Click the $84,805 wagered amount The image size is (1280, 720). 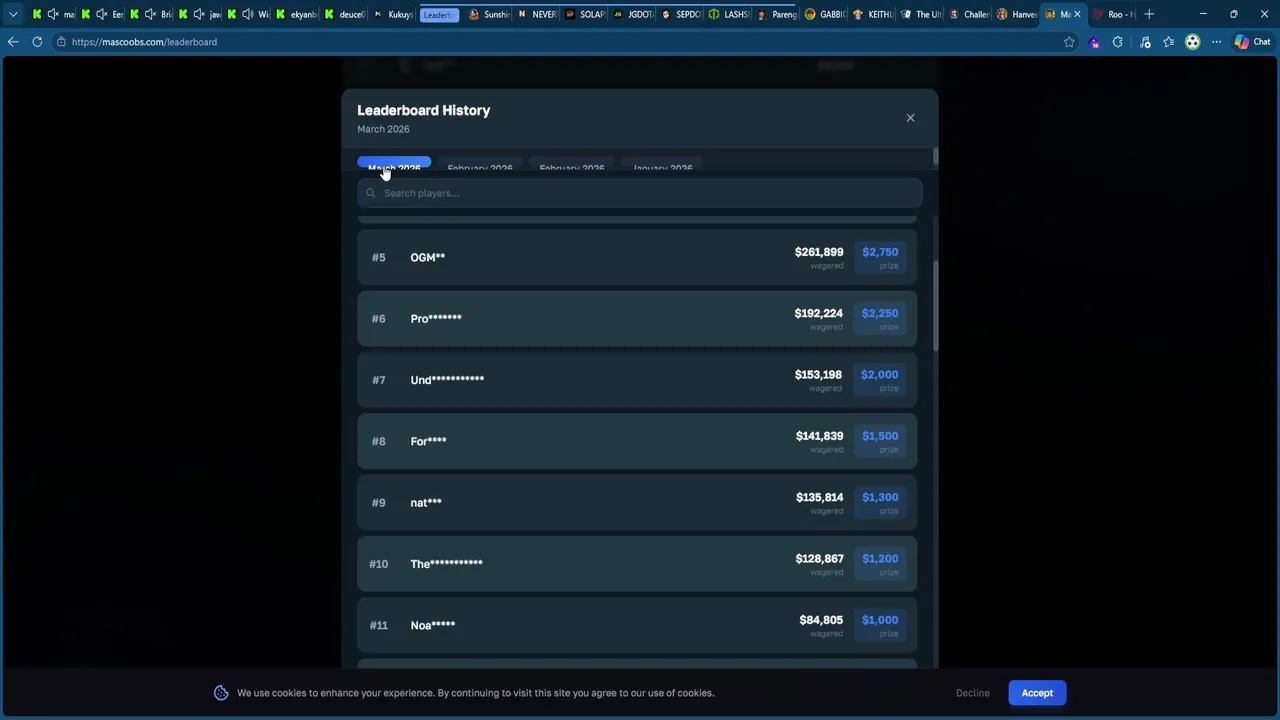[x=821, y=620]
